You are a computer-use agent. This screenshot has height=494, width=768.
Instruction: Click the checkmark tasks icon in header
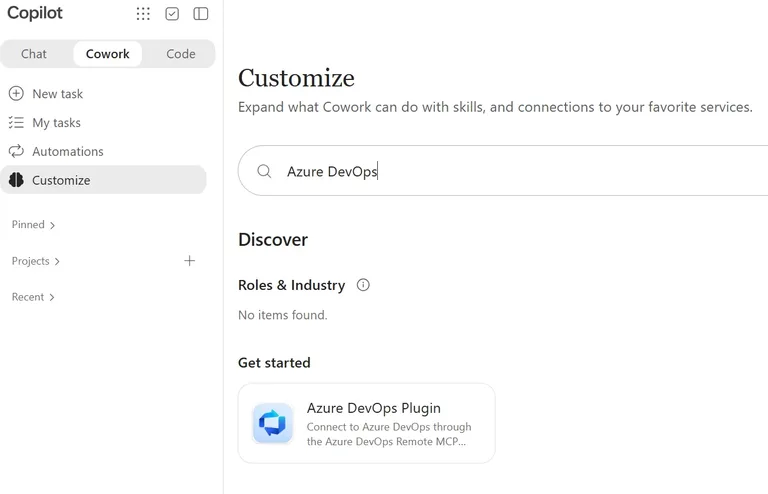click(x=172, y=14)
